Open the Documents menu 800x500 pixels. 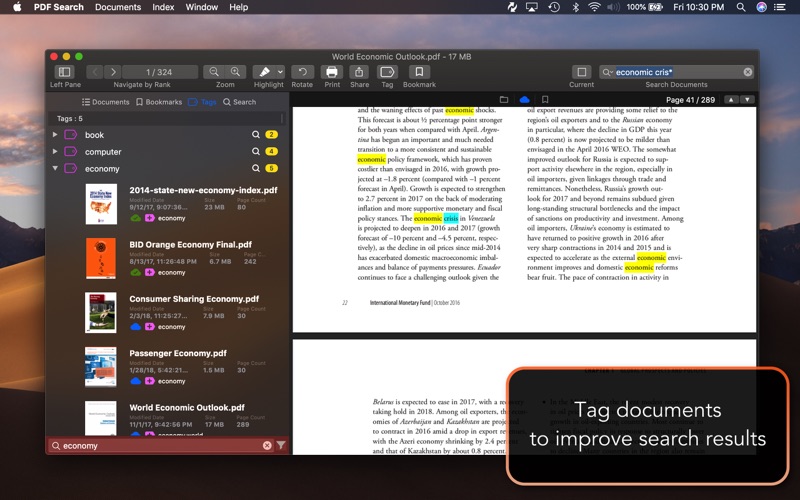click(118, 7)
